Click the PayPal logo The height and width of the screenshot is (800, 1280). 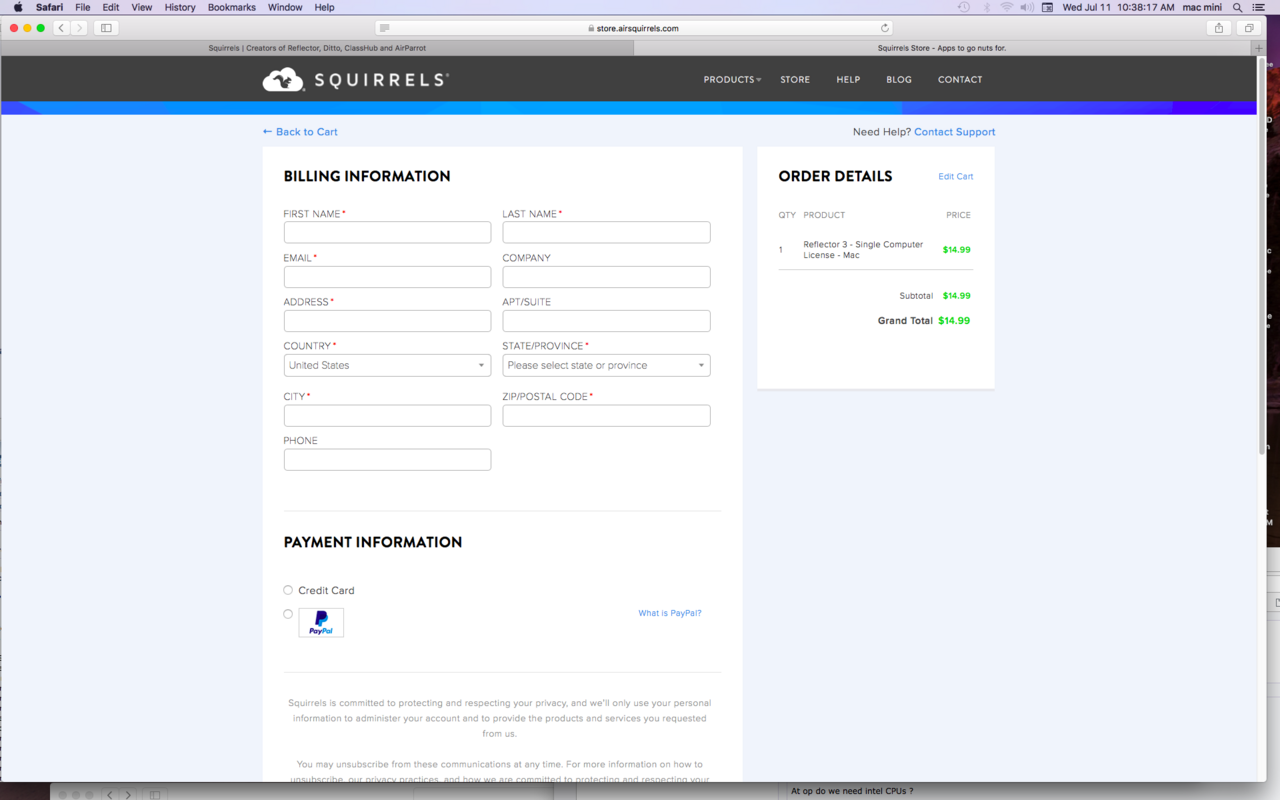point(321,622)
